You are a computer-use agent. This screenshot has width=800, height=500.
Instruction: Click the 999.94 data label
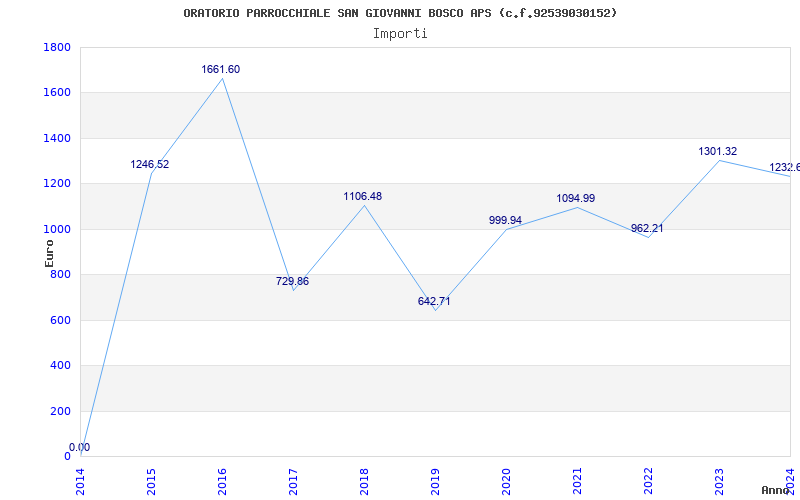[x=505, y=220]
